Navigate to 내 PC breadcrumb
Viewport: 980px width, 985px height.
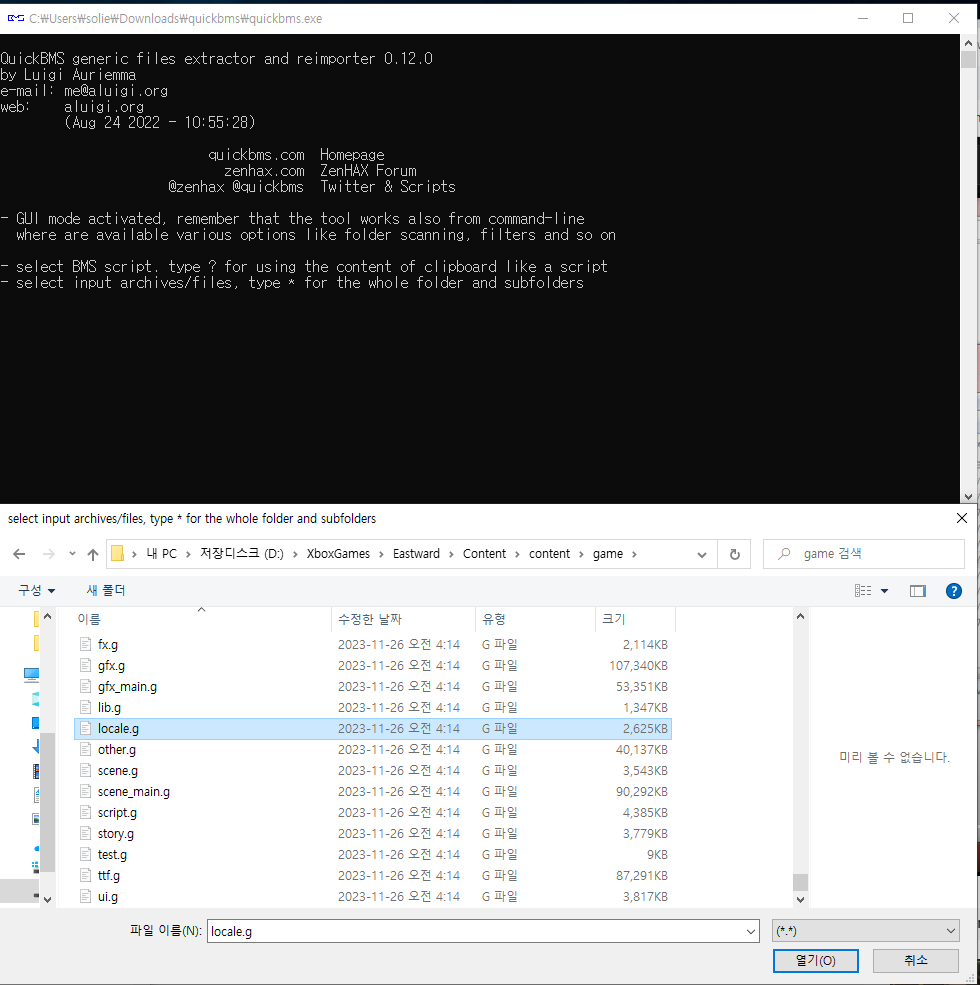161,554
